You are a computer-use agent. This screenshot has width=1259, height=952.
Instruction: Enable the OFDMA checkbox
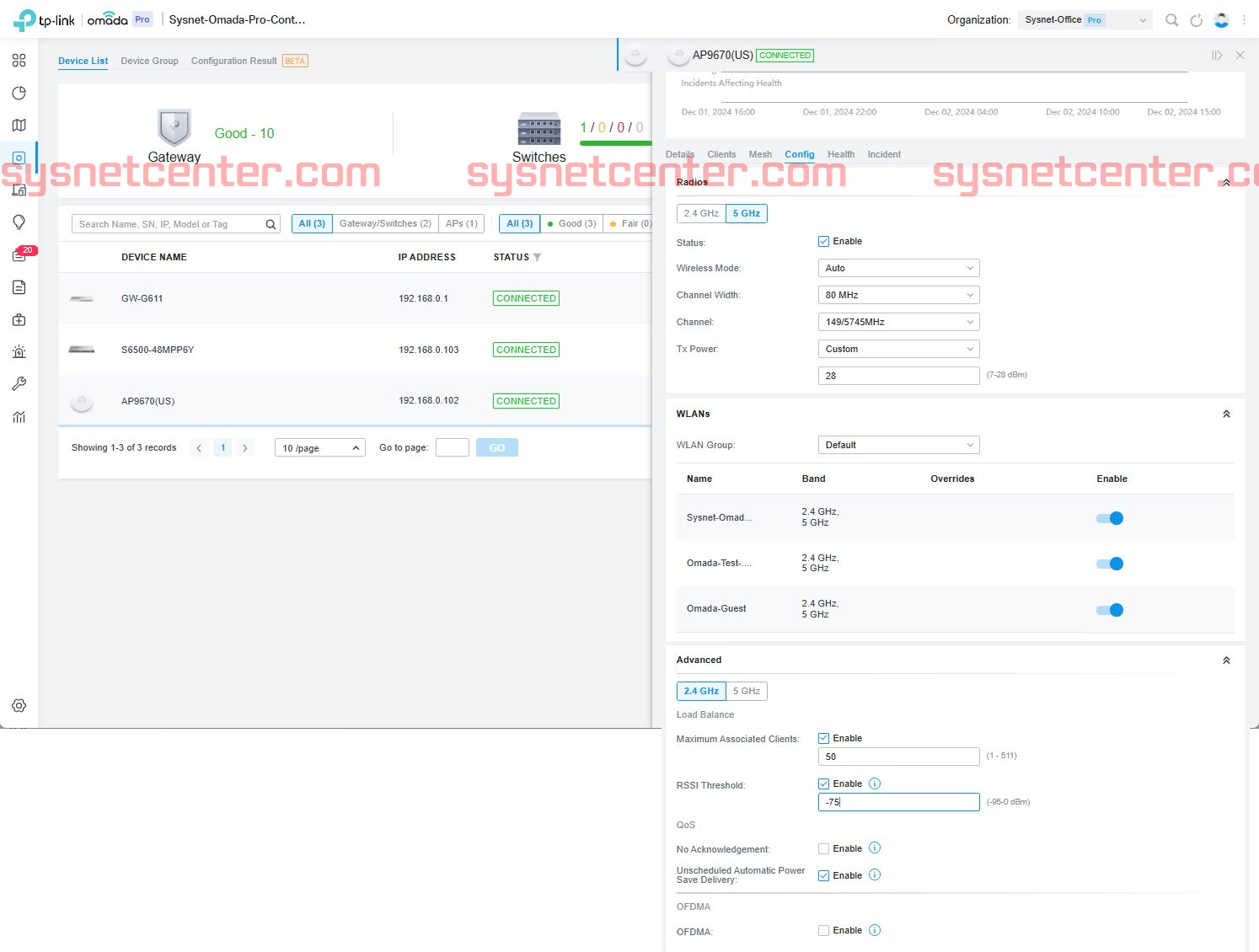823,930
